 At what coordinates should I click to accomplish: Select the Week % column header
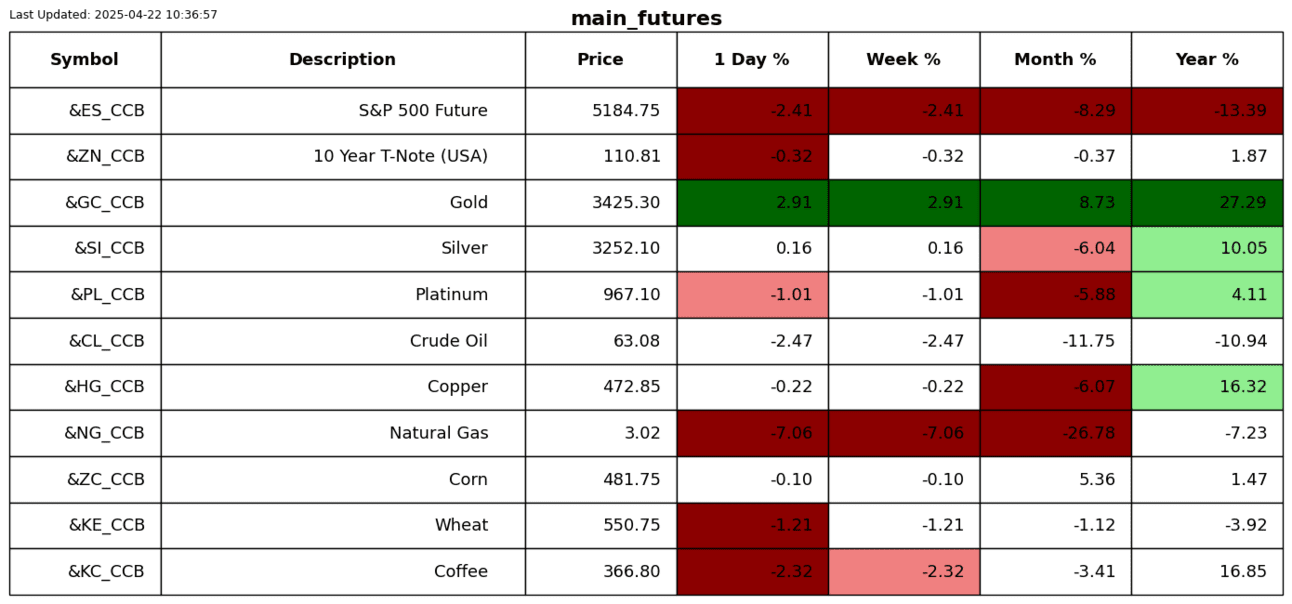point(903,60)
